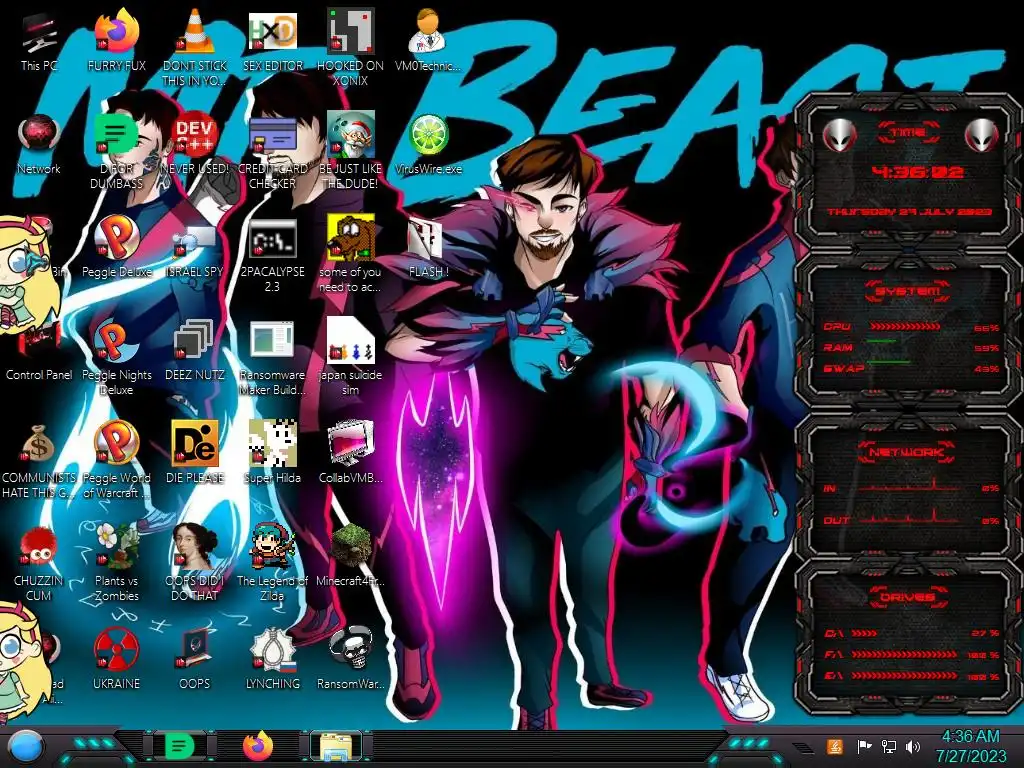
Task: Click the SYSTEM widget header
Action: [x=908, y=291]
